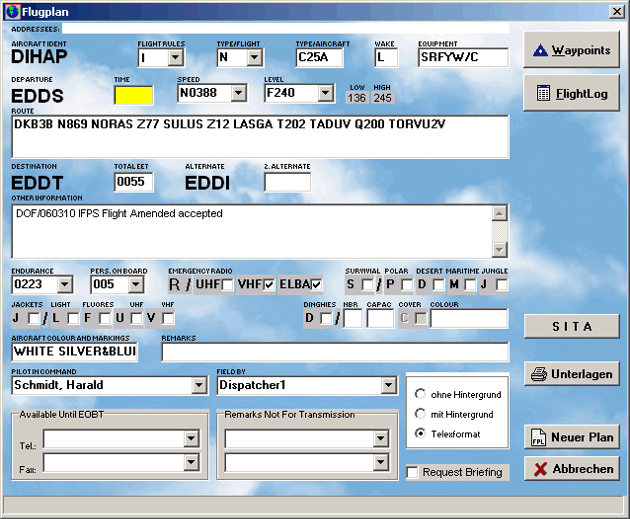Click the Remarks input field
The height and width of the screenshot is (519, 630).
pyautogui.click(x=333, y=352)
